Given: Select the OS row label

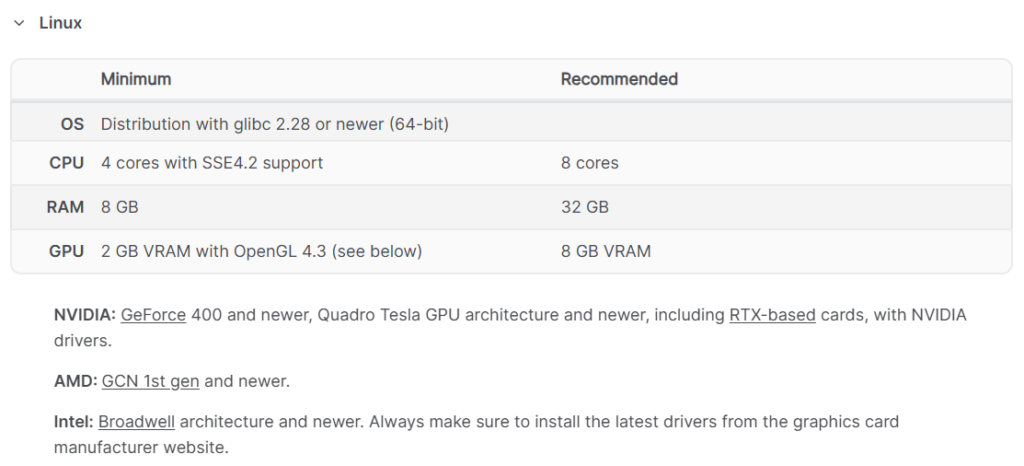Looking at the screenshot, I should [x=72, y=124].
